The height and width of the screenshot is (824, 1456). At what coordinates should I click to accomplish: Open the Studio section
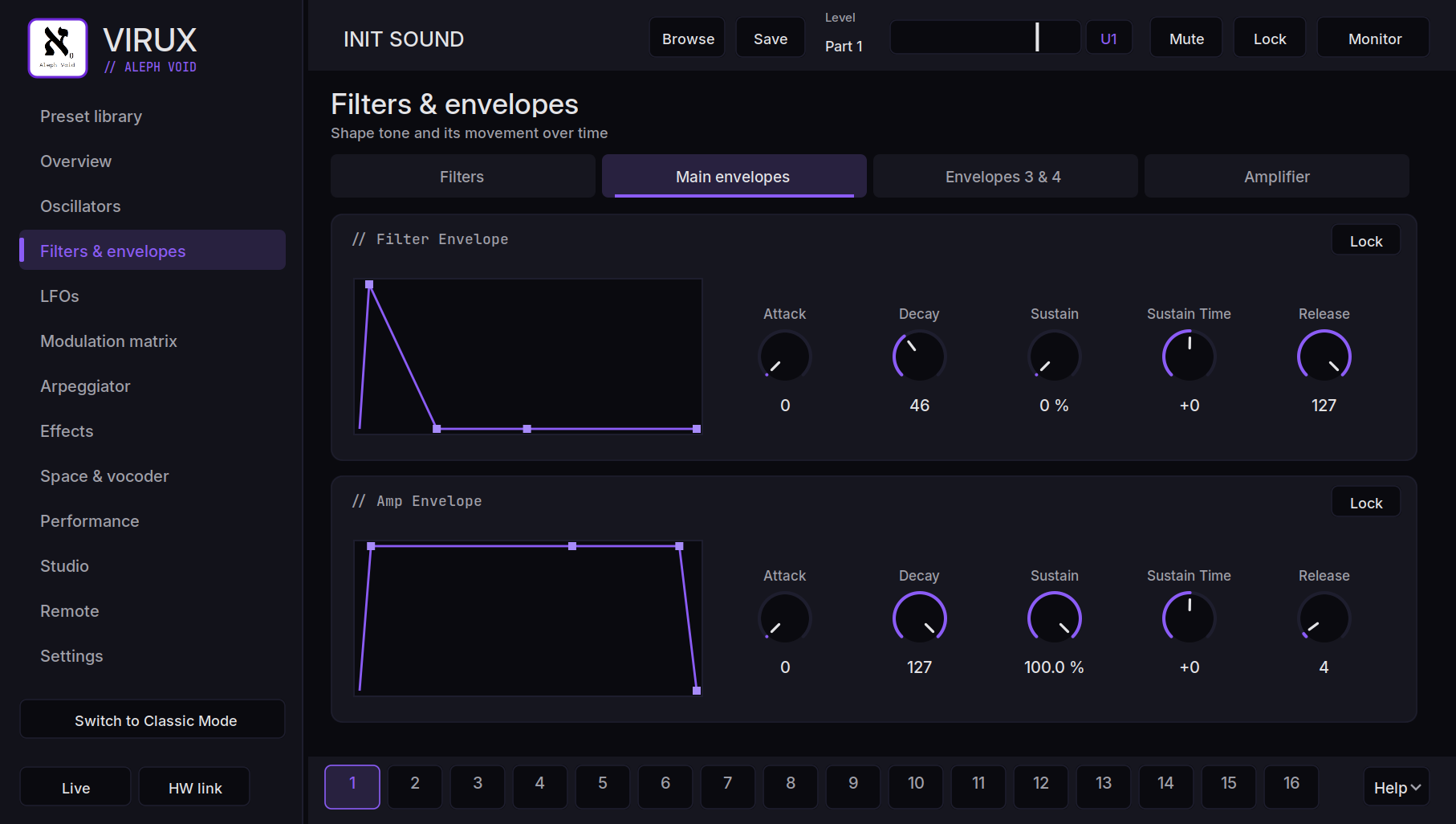coord(153,566)
